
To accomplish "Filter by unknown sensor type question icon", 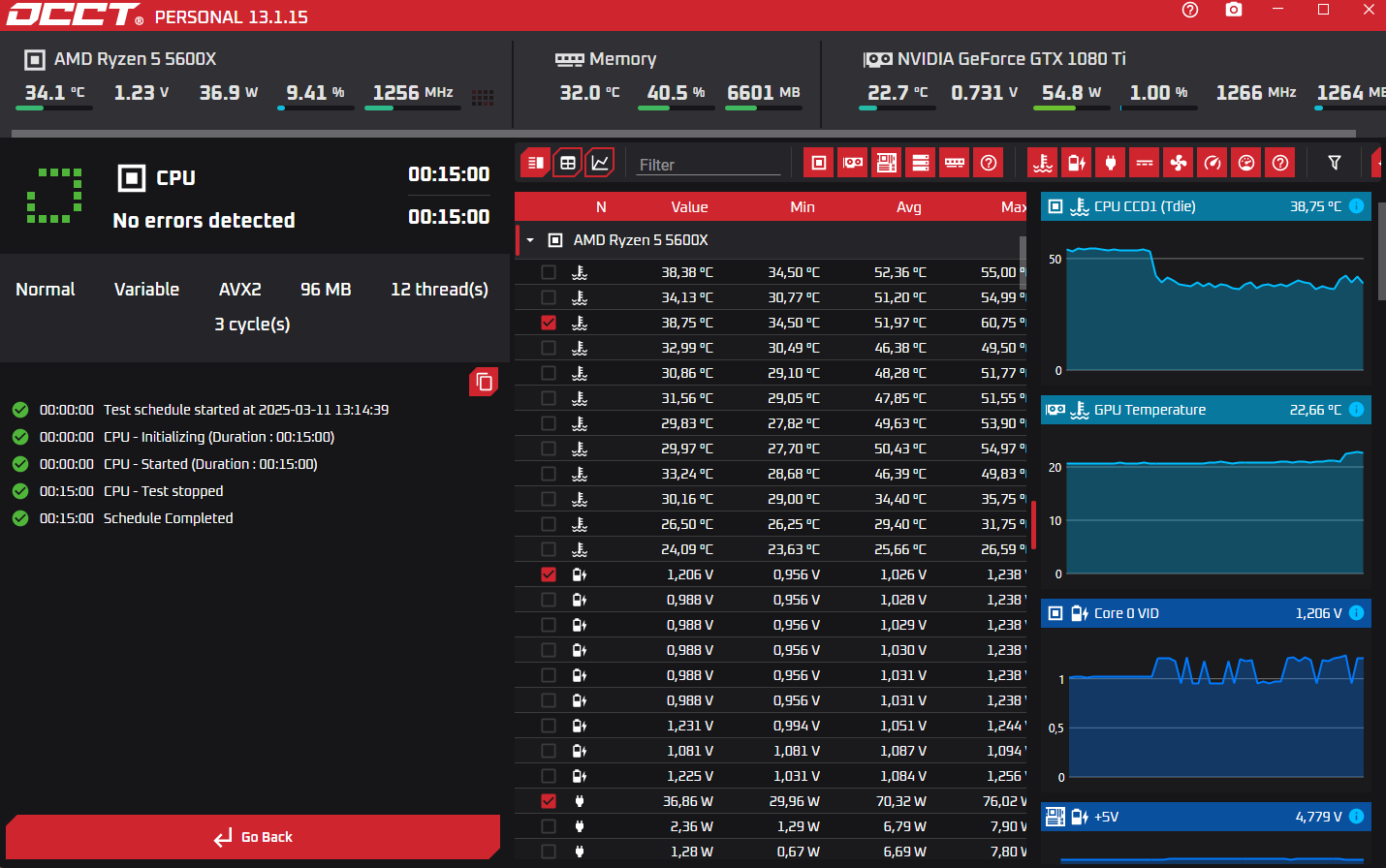I will pos(1280,163).
